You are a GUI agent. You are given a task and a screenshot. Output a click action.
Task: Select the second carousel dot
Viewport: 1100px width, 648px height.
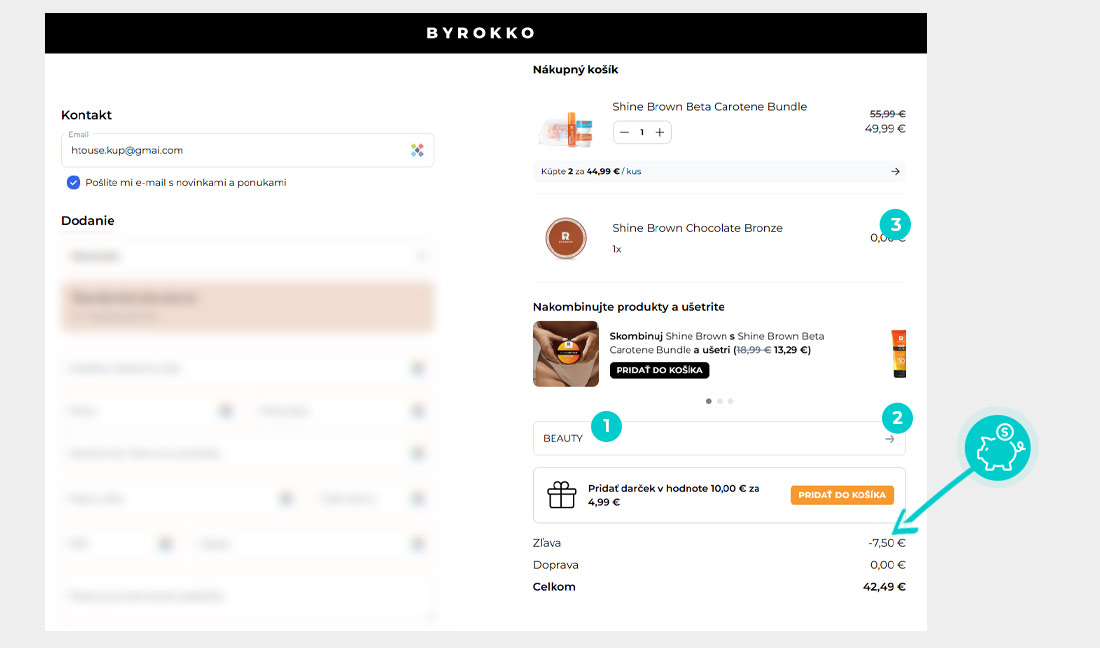click(x=720, y=401)
